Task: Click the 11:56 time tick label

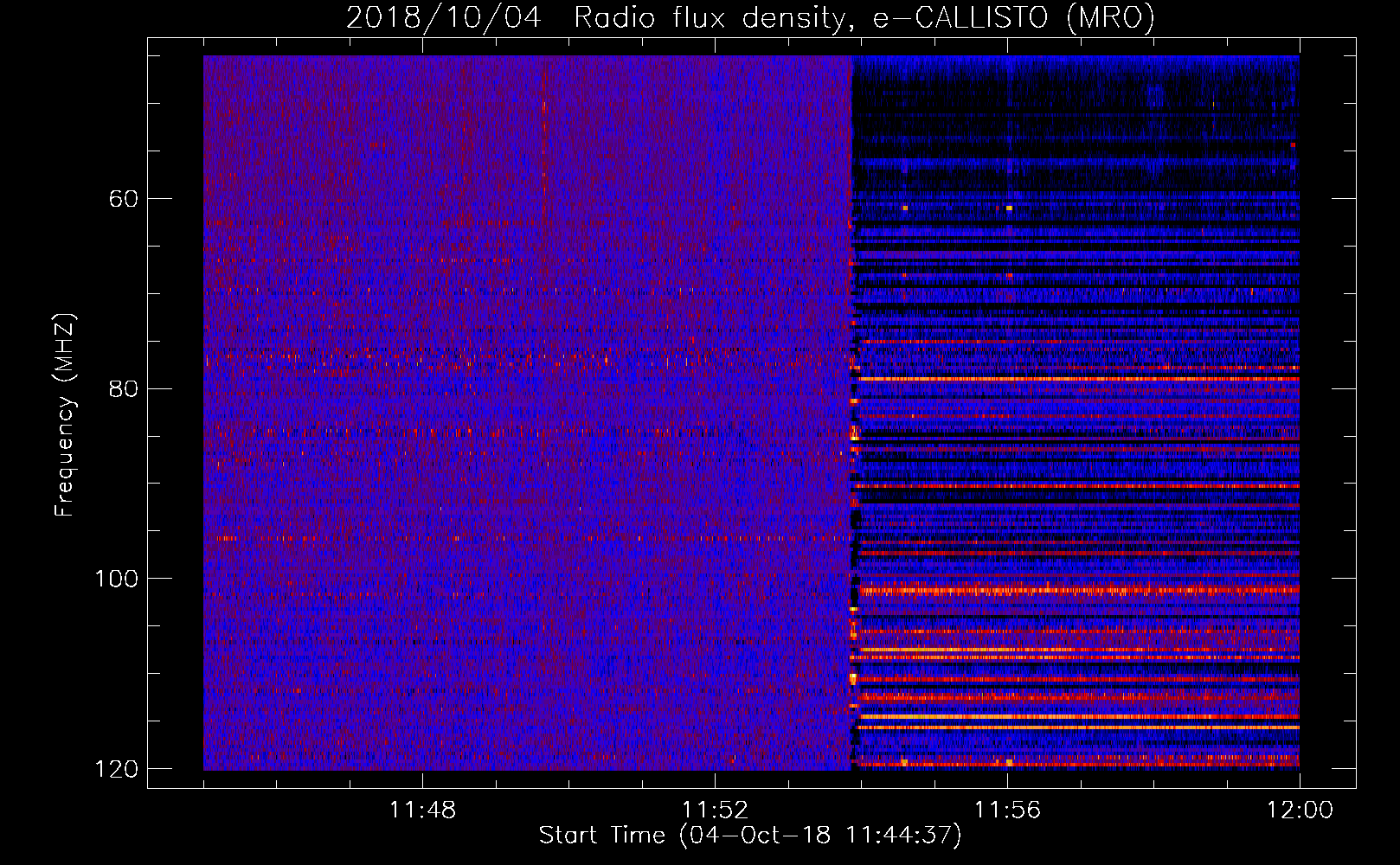Action: coord(1007,811)
